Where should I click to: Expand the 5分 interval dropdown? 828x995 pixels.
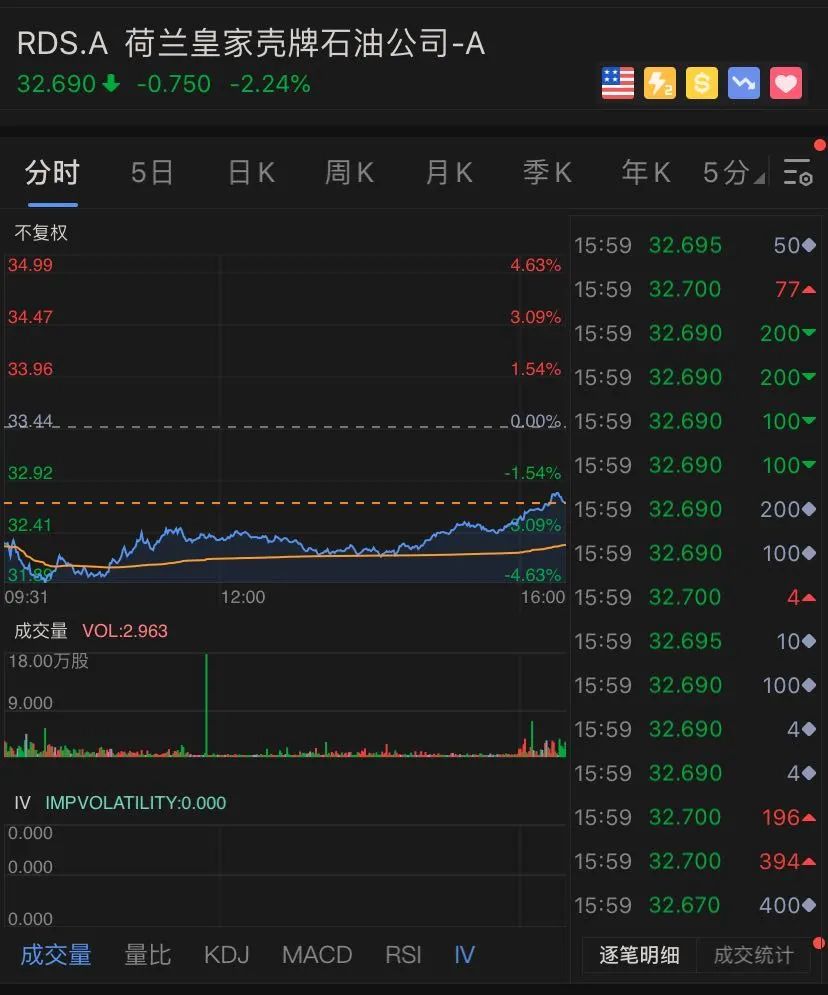click(x=732, y=173)
